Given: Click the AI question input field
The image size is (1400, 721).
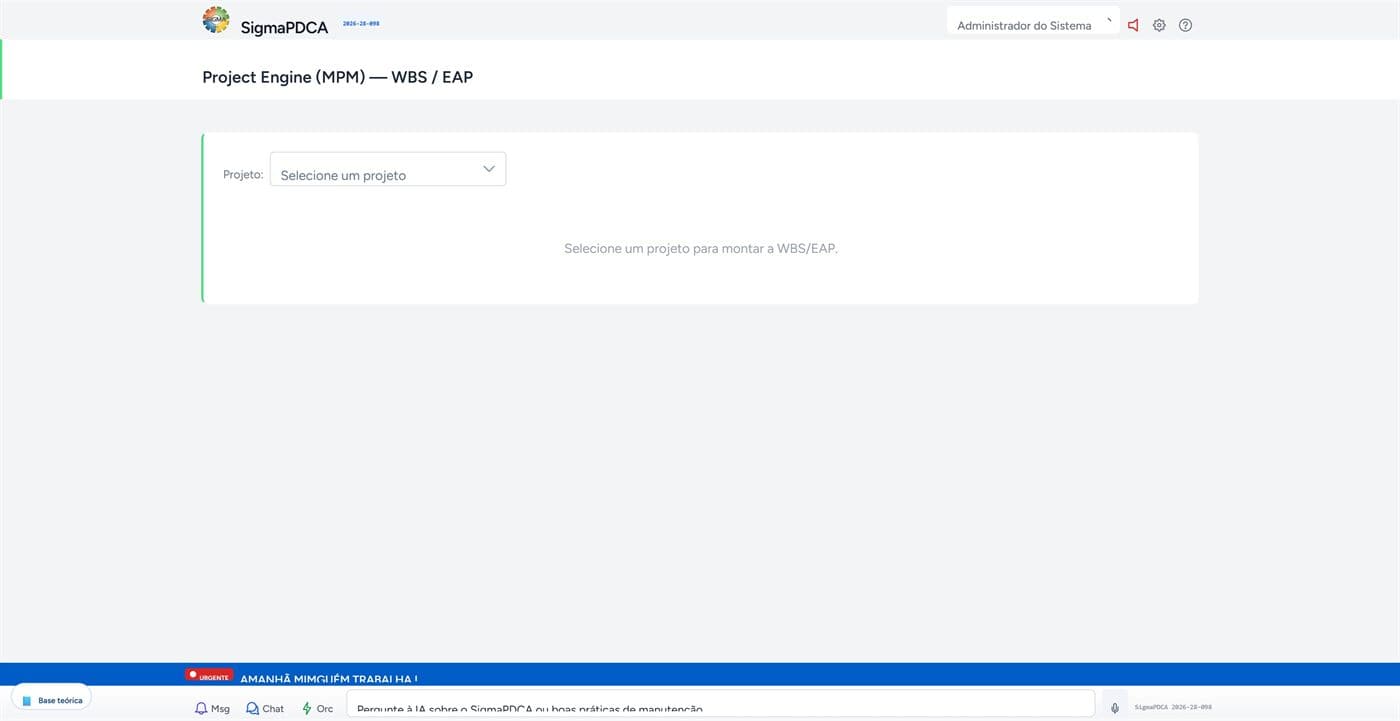Looking at the screenshot, I should click(x=720, y=704).
